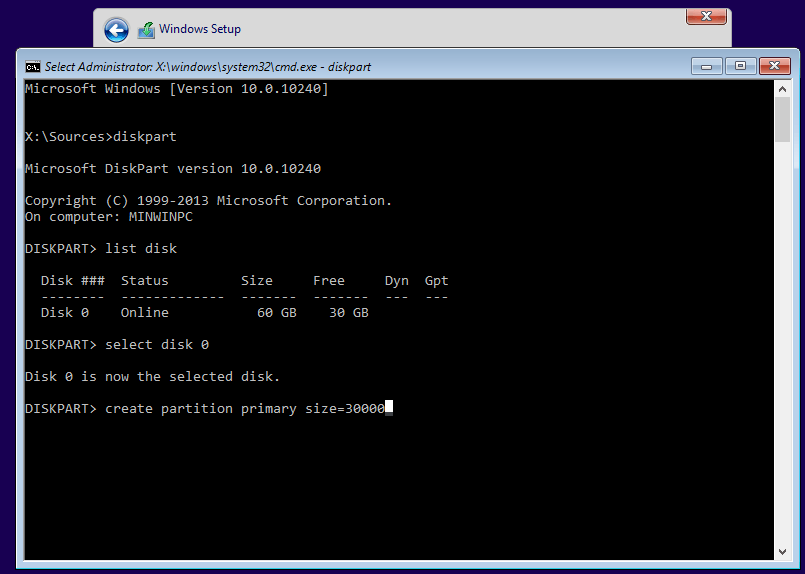Minimize the diskpart command prompt window
805x574 pixels.
pos(706,66)
